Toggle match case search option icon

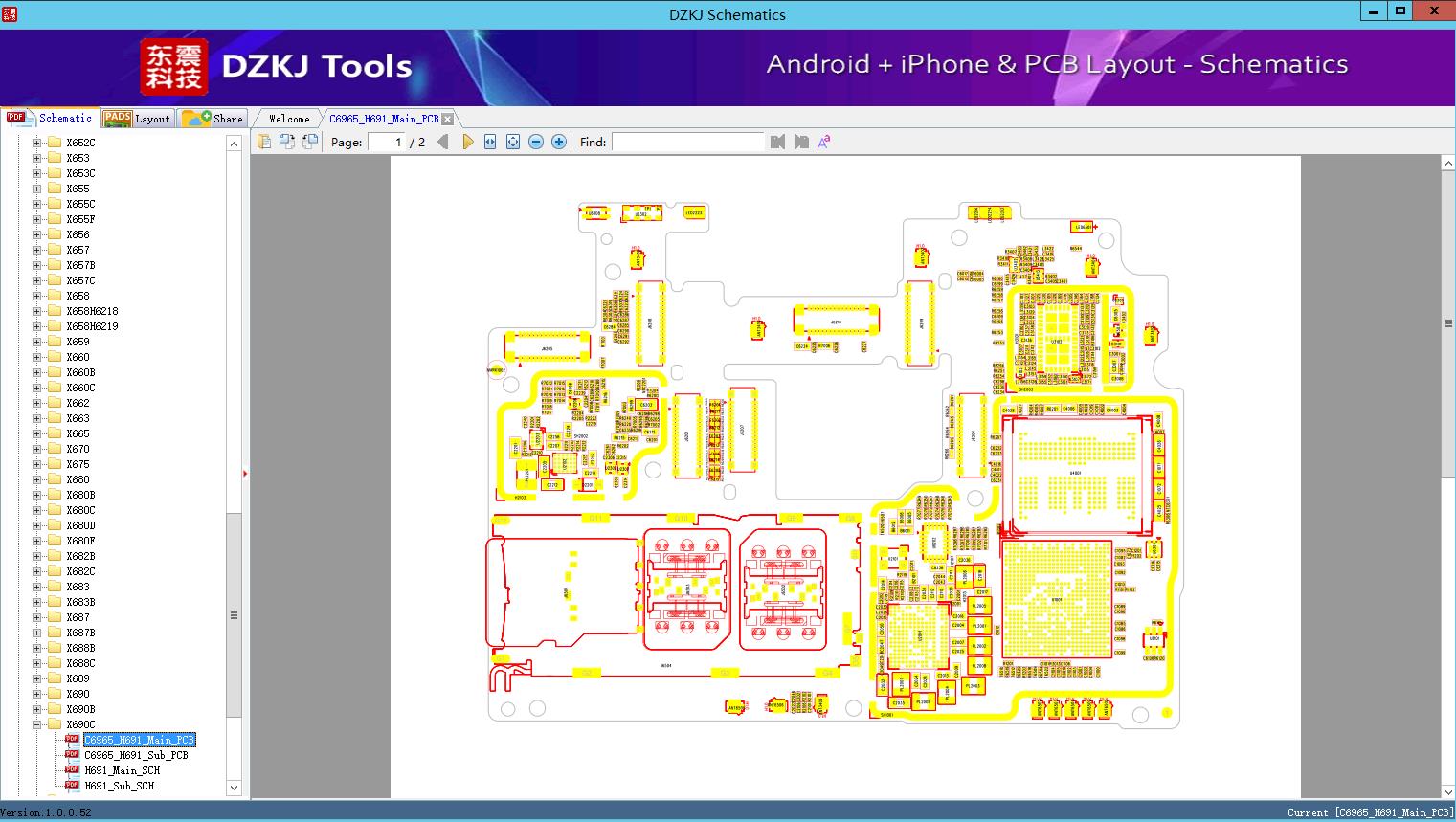coord(823,142)
